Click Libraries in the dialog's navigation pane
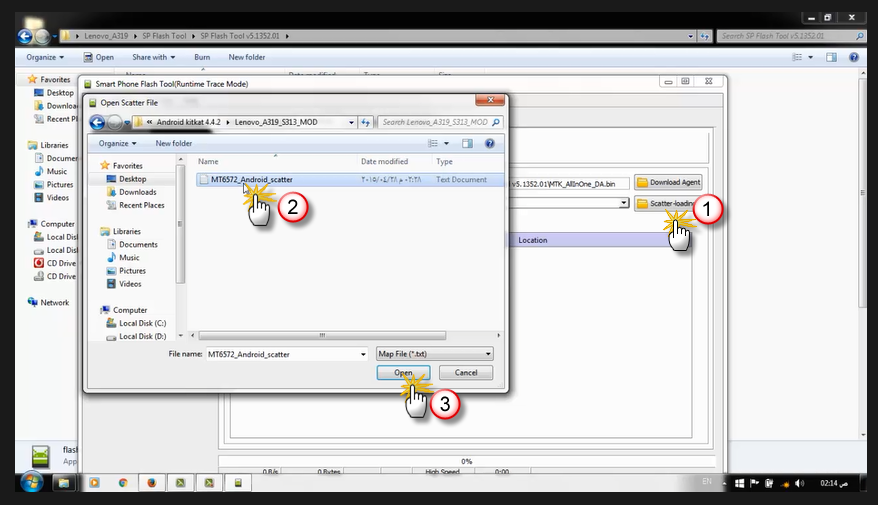Screen dimensions: 878x505 [127, 231]
